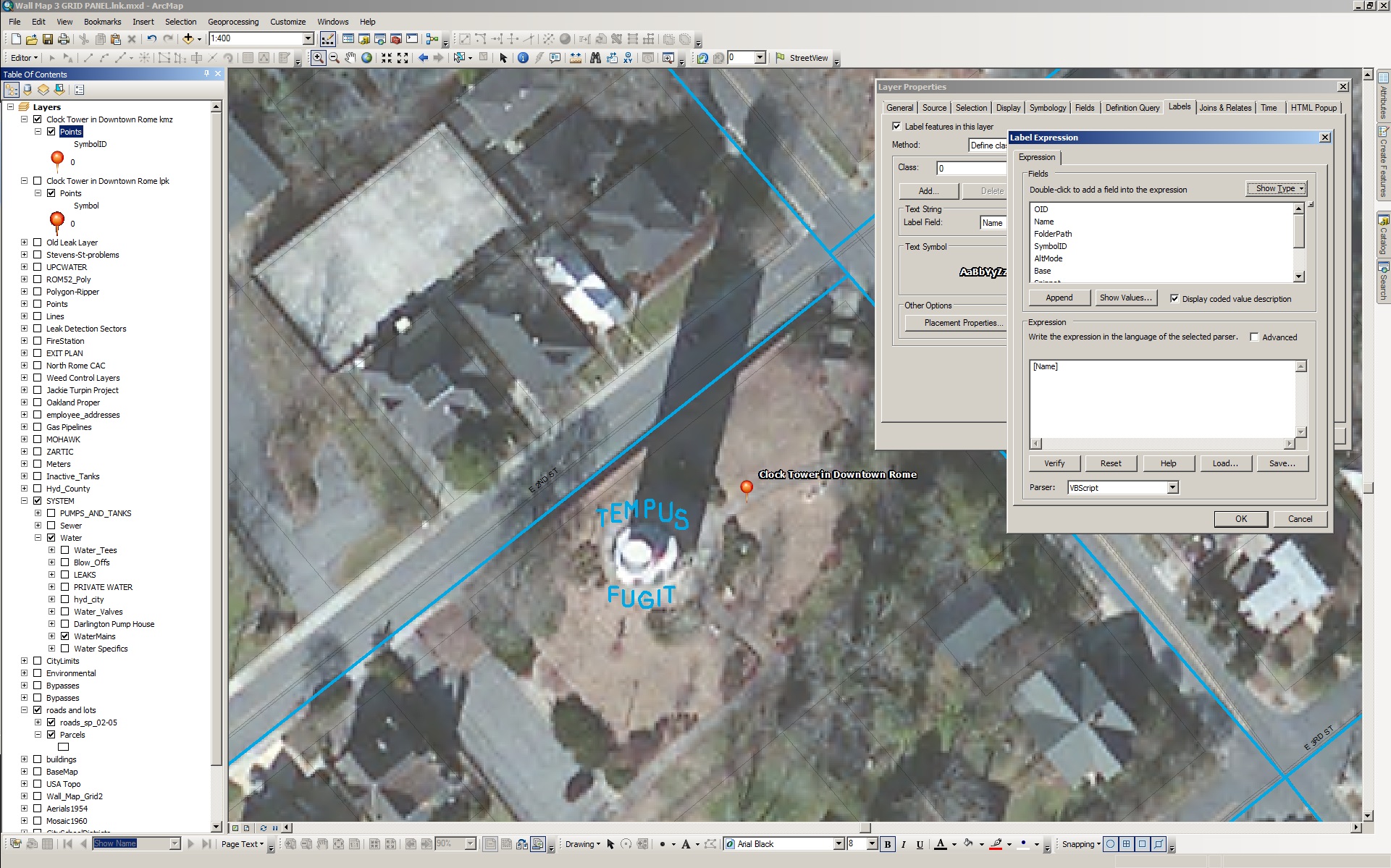Viewport: 1391px width, 868px height.
Task: Open the Find binoculars tool
Action: [595, 58]
